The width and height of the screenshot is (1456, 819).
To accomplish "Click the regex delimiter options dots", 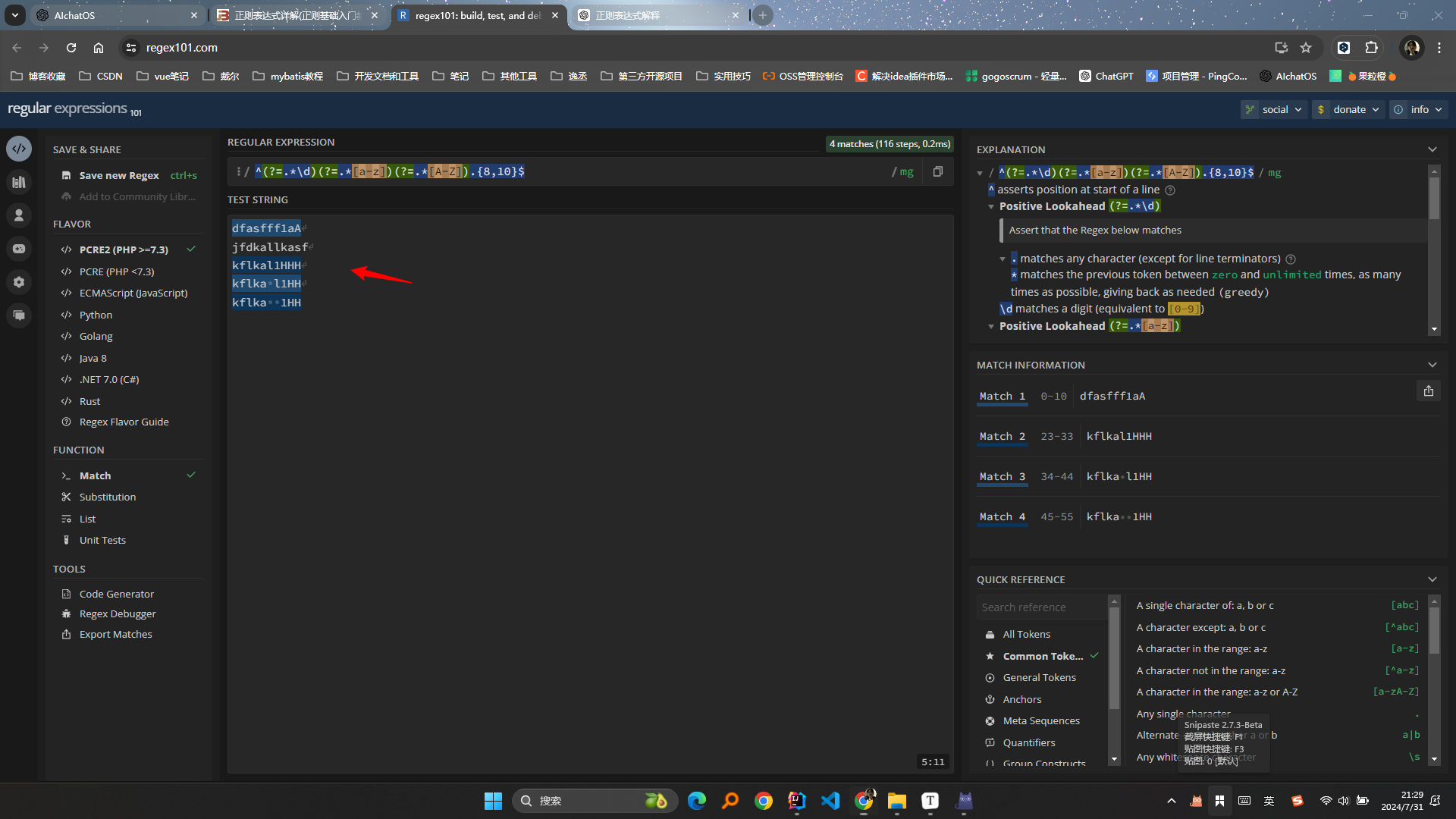I will pos(238,171).
